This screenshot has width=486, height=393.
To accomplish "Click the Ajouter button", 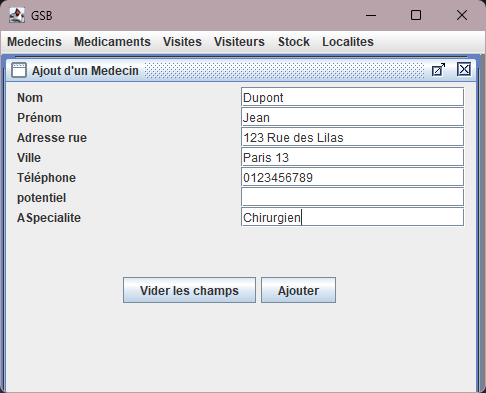I will [x=298, y=290].
